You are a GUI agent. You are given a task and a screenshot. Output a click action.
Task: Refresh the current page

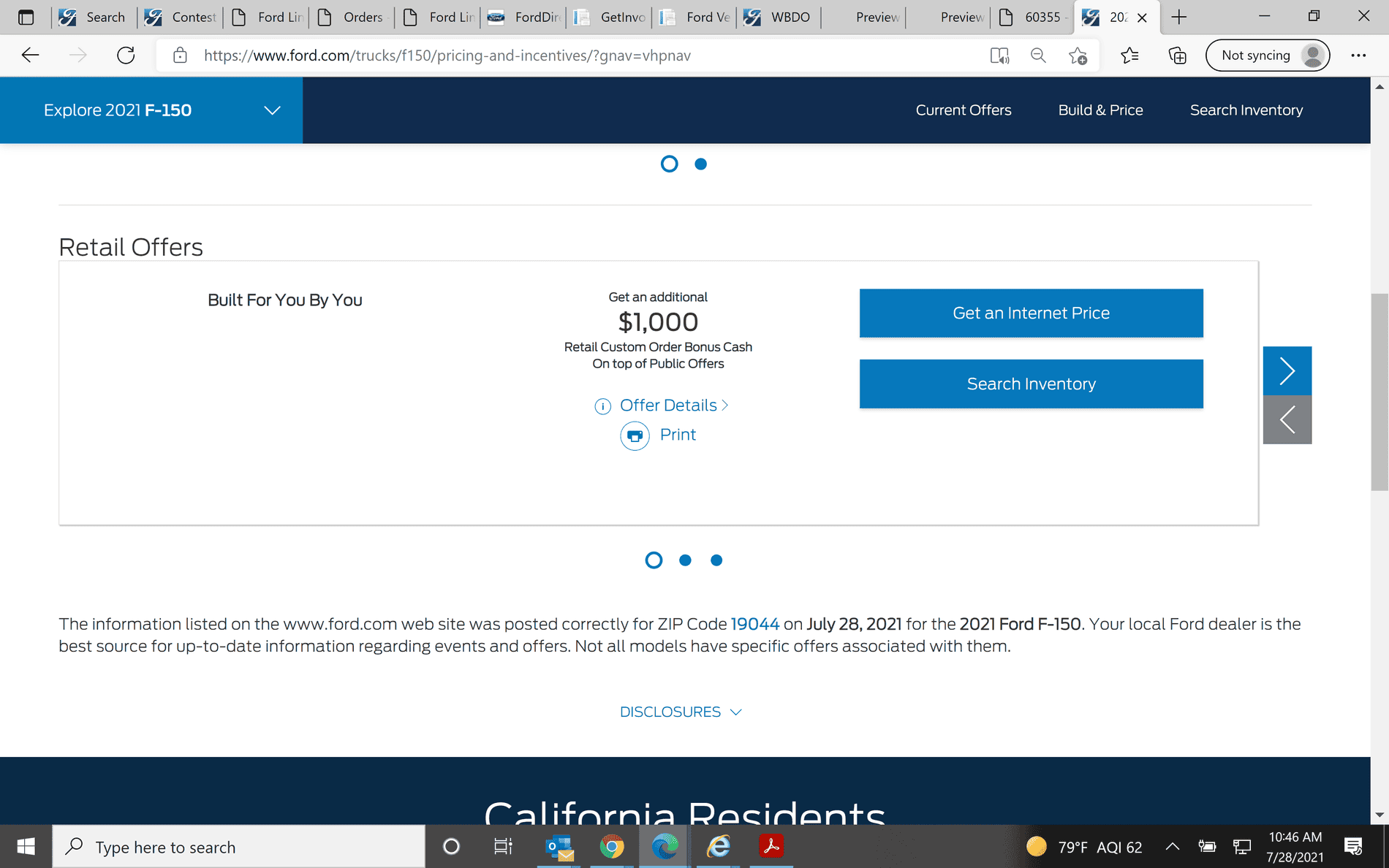(x=126, y=56)
